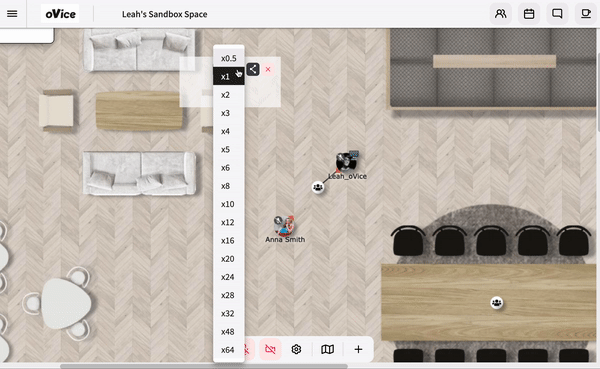
Task: Click the share icon on the object
Action: pyautogui.click(x=253, y=69)
